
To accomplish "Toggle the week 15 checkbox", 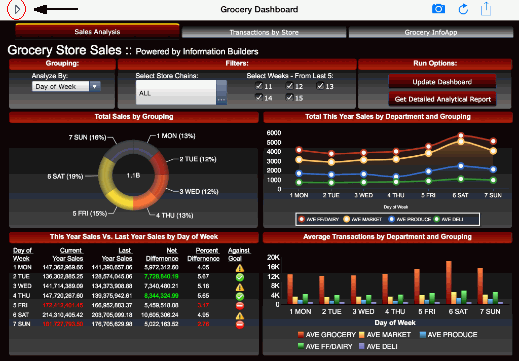I will click(289, 97).
